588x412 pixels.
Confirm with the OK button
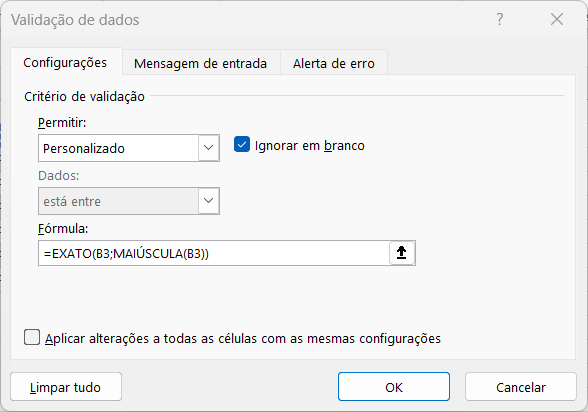[x=394, y=387]
